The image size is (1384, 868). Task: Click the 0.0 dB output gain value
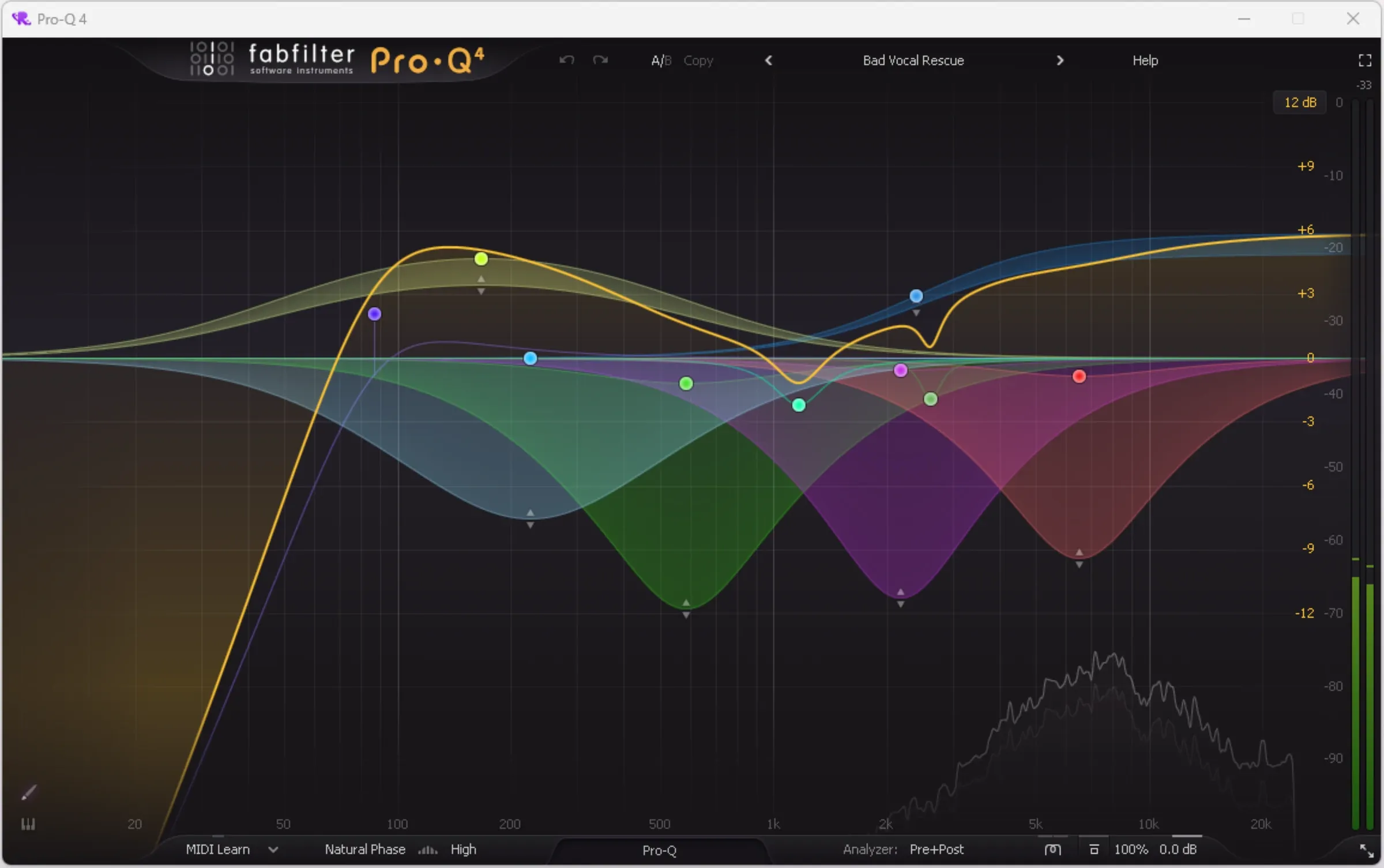point(1178,850)
